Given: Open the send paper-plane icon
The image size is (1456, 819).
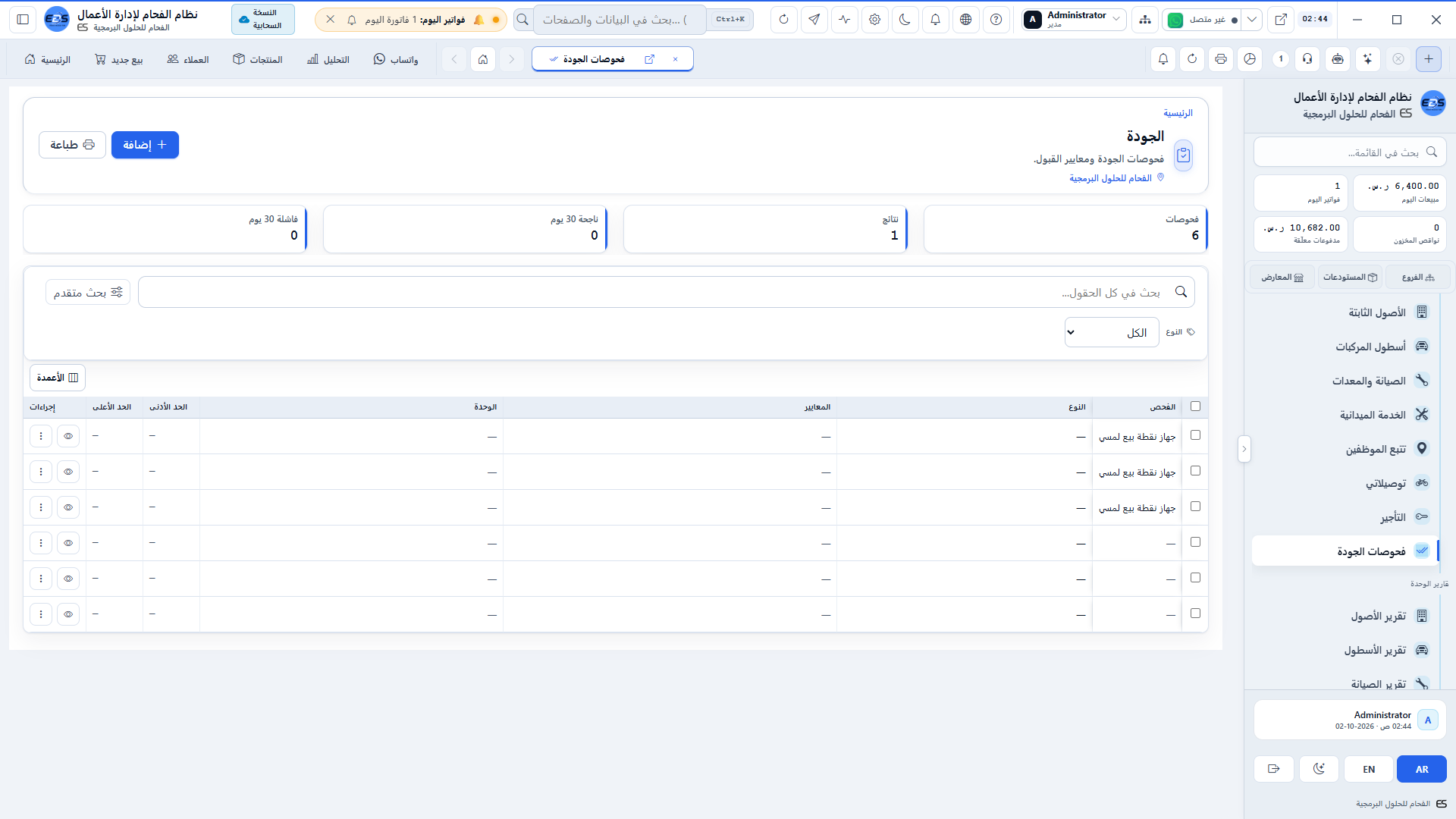Looking at the screenshot, I should pos(814,20).
